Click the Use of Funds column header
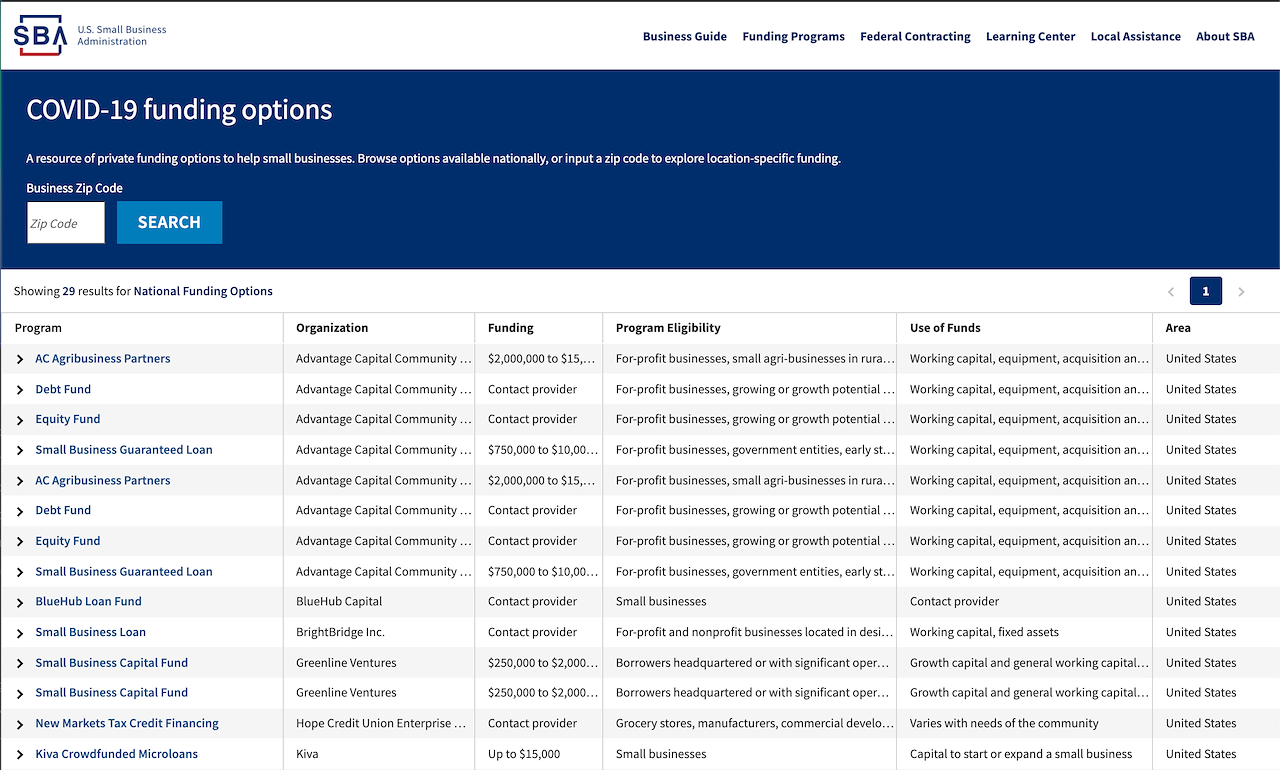 tap(945, 328)
